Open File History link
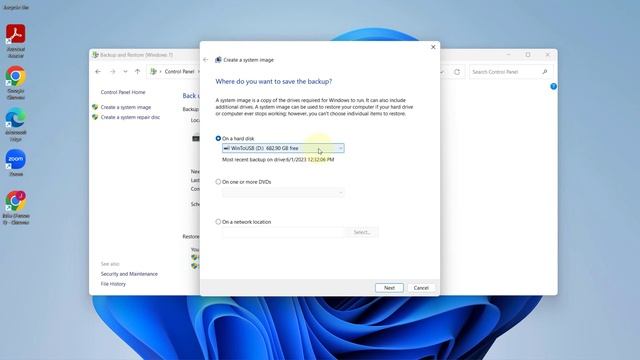 coord(113,284)
